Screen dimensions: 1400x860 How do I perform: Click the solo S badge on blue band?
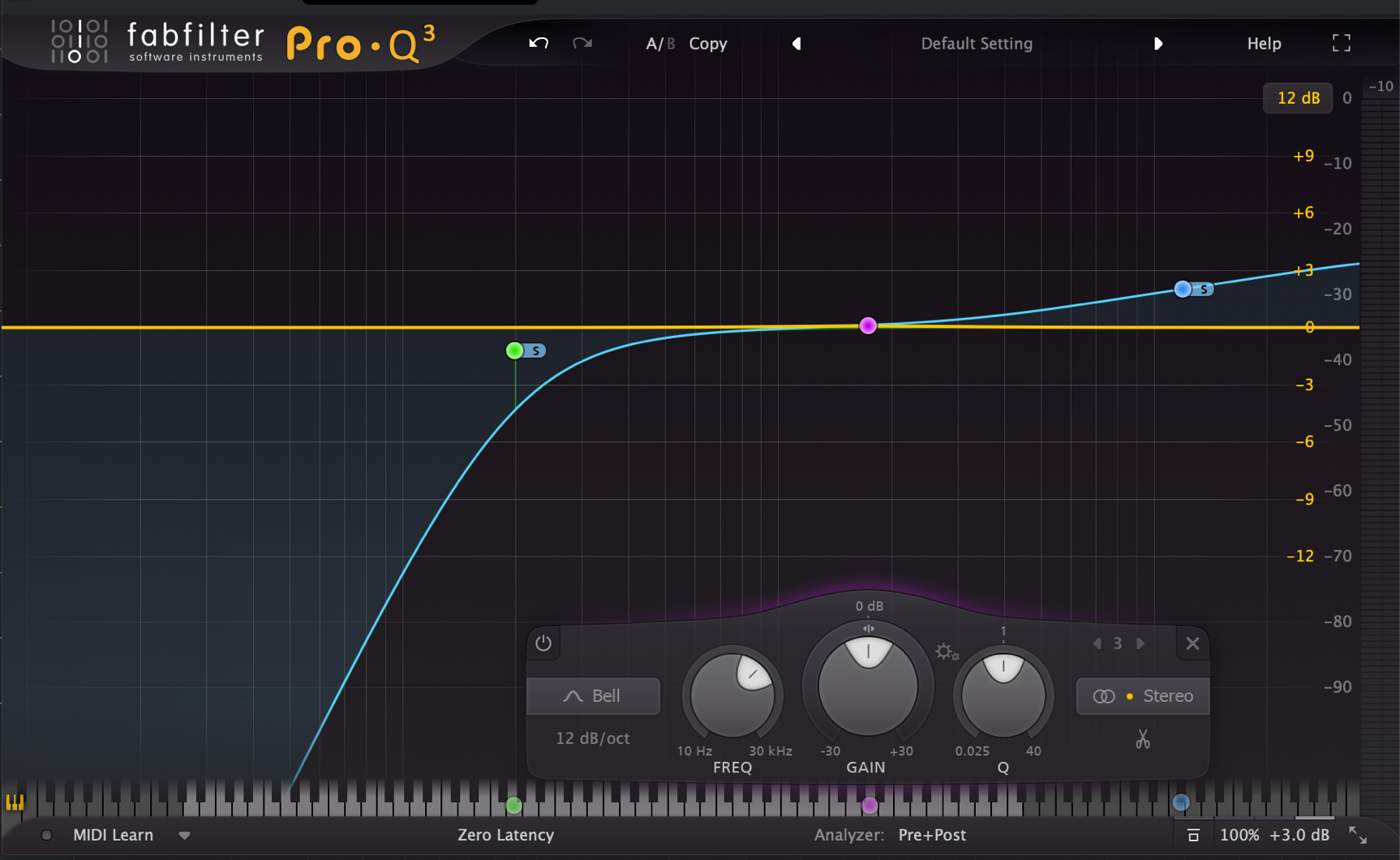pos(1205,290)
